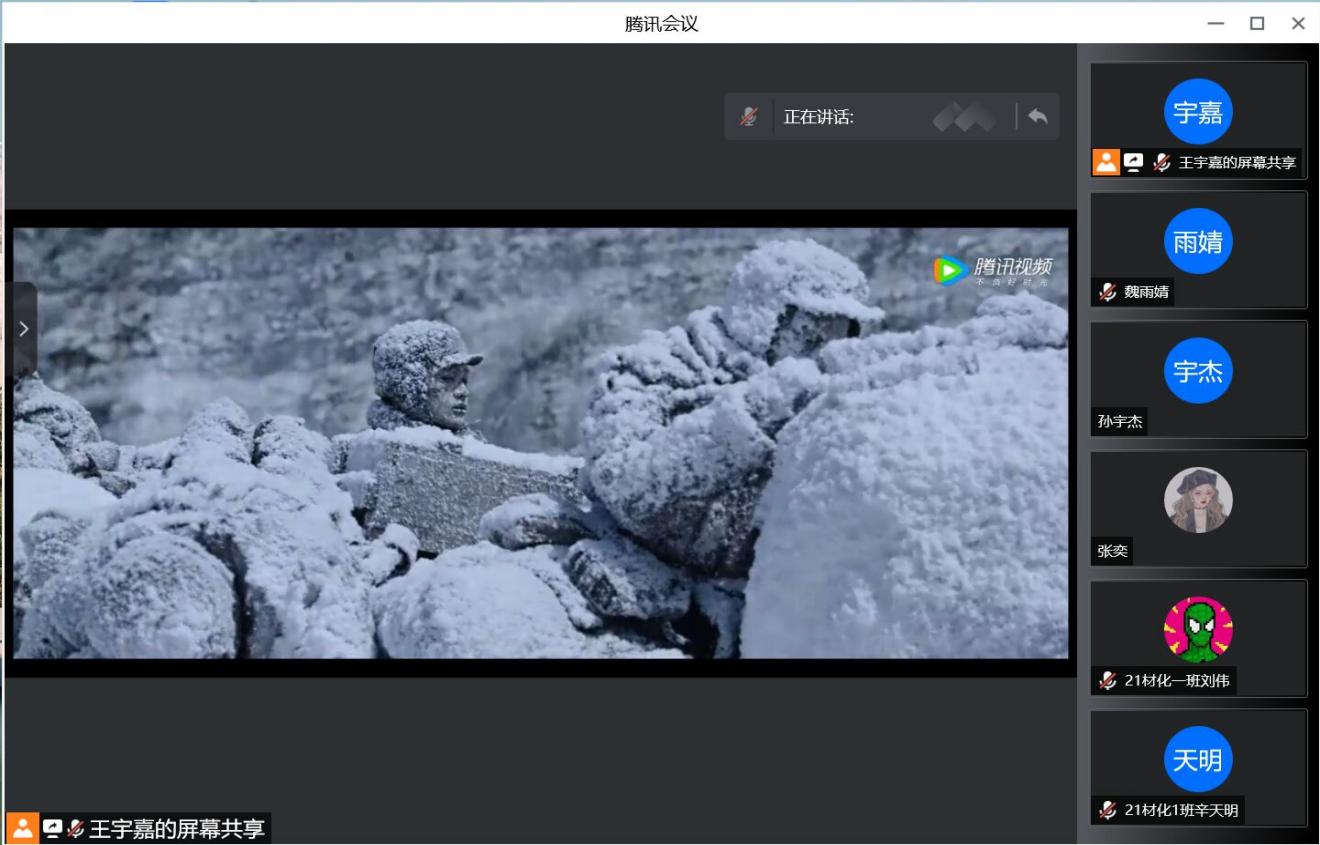Maximize the 腾讯会议 window
Viewport: 1320px width, 845px height.
[1257, 23]
